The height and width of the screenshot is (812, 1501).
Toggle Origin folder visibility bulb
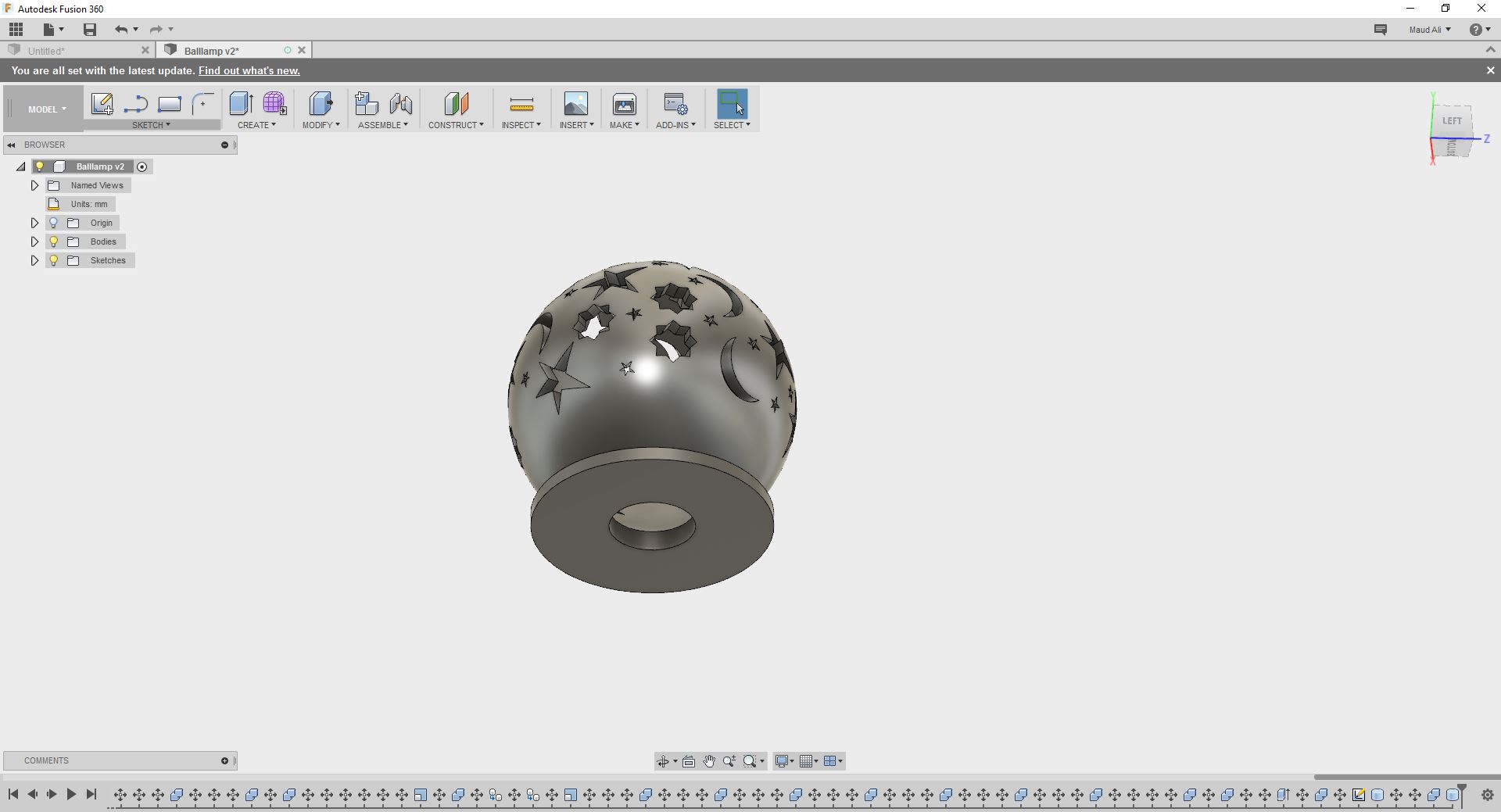click(x=54, y=223)
